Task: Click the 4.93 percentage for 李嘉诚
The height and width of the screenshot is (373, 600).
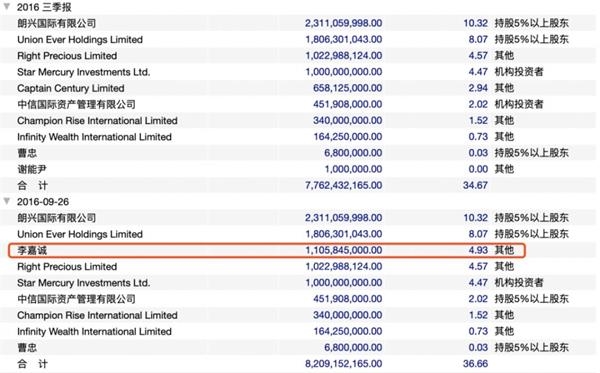Action: click(478, 250)
